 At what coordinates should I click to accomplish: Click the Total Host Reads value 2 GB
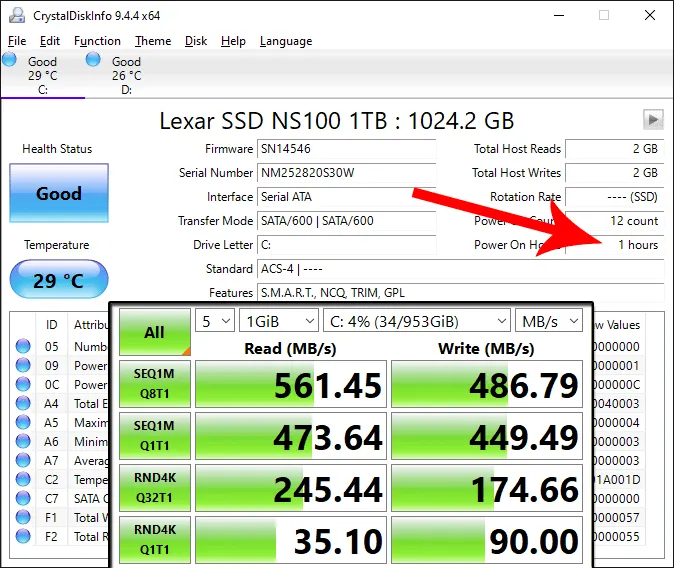pyautogui.click(x=615, y=149)
